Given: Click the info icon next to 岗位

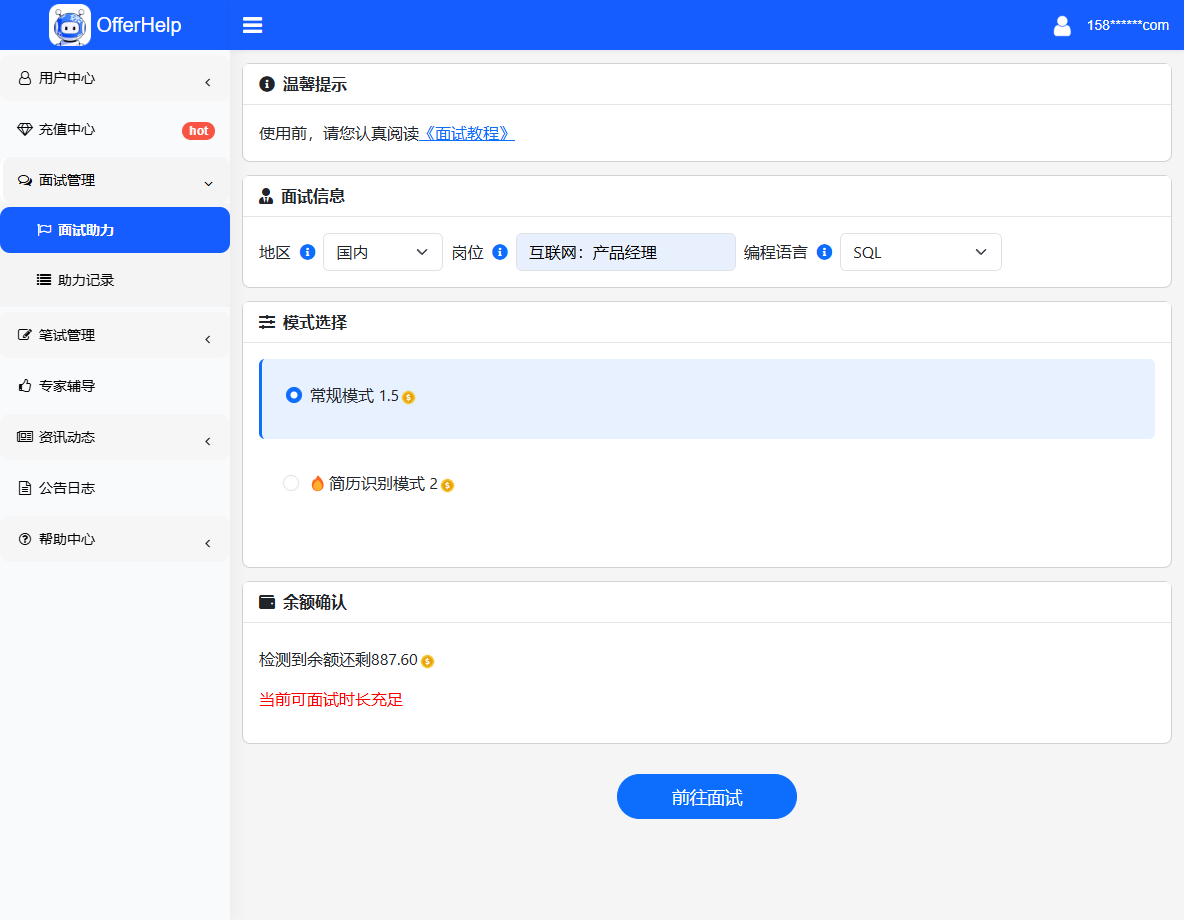Looking at the screenshot, I should tap(500, 252).
